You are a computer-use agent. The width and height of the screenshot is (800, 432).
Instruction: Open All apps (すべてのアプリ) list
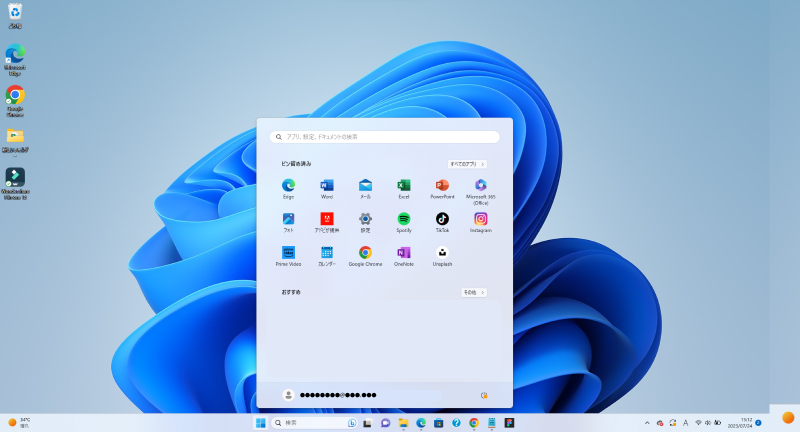pos(467,164)
